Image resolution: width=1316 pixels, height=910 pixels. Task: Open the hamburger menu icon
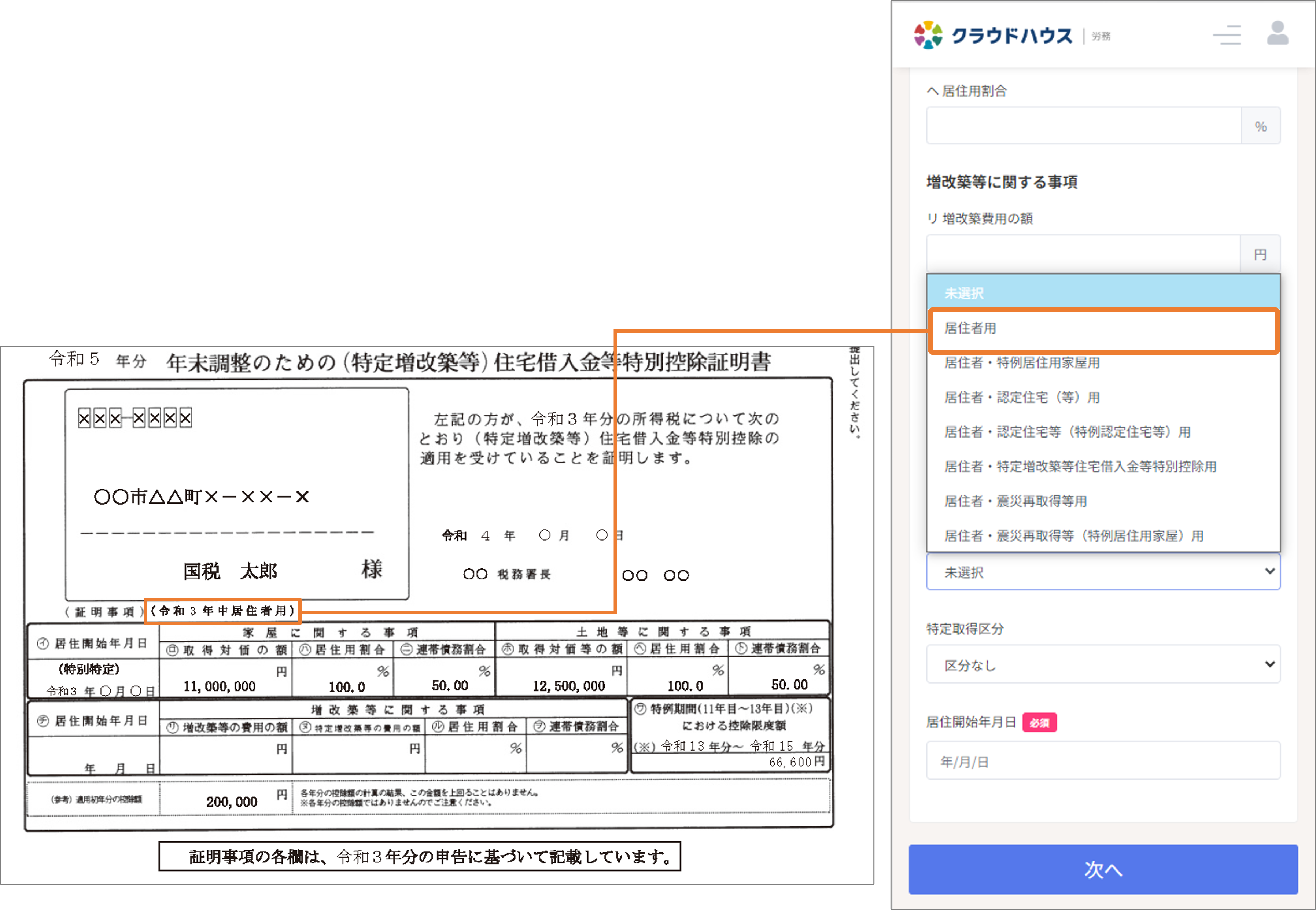(1227, 35)
